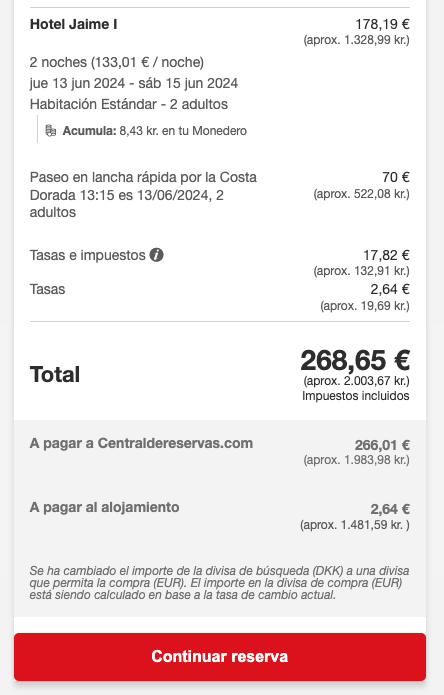Click the A pagar a Centraldereservas.com label
This screenshot has height=695, width=444.
(141, 443)
